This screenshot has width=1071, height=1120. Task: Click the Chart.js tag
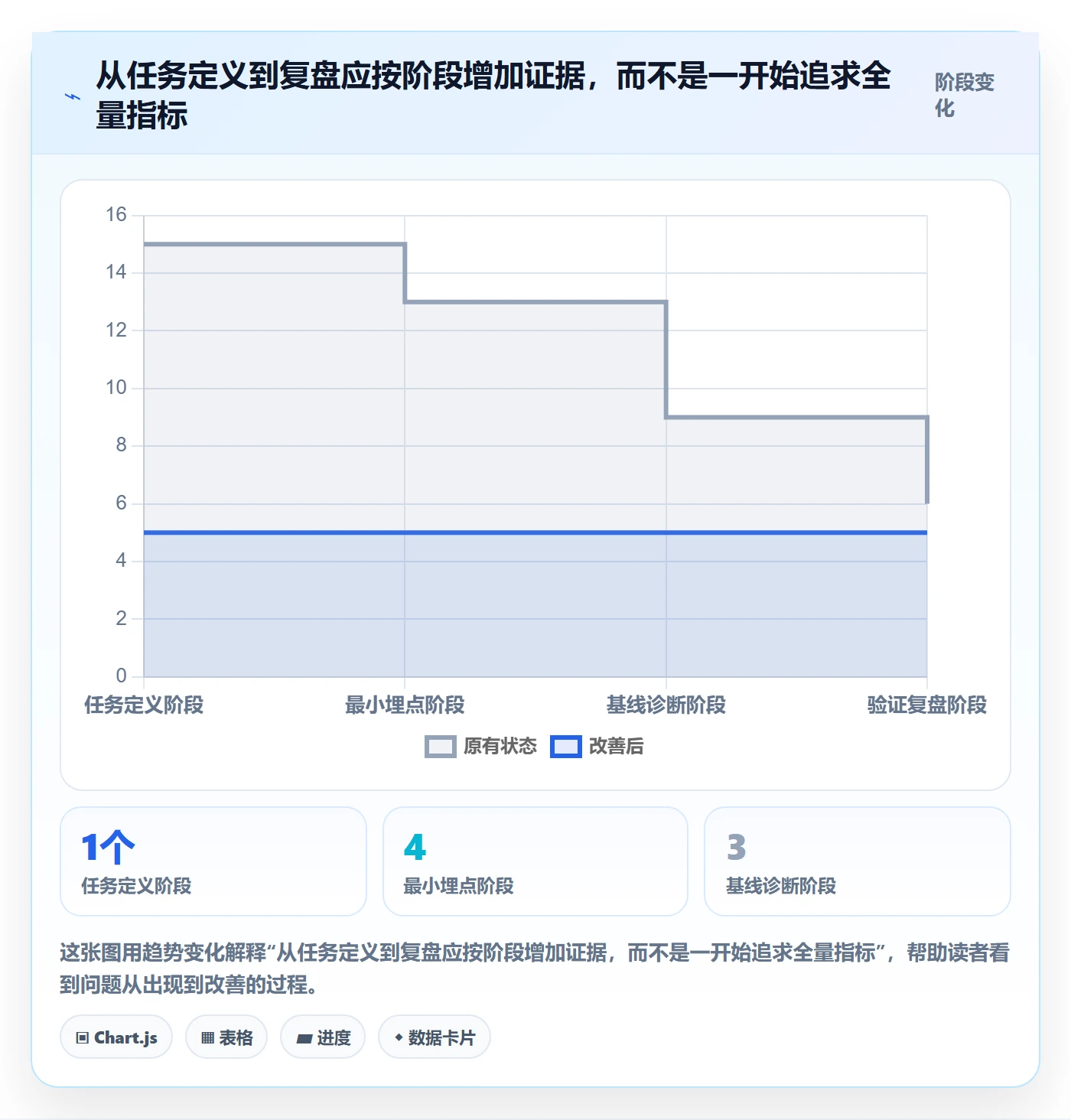point(116,1037)
